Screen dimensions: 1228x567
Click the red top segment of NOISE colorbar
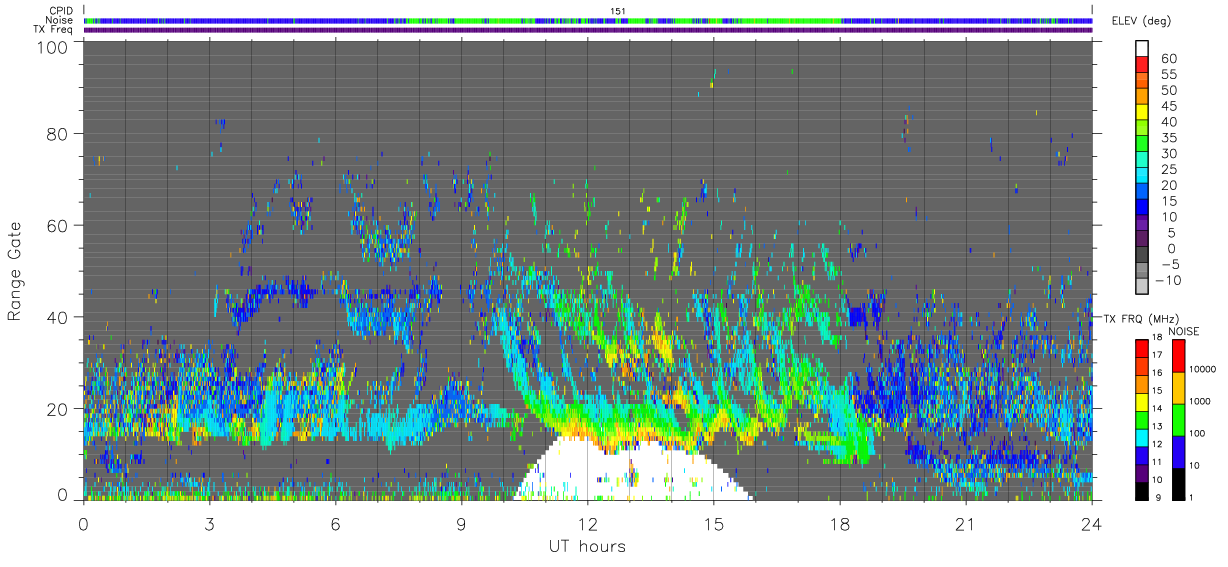(1178, 355)
